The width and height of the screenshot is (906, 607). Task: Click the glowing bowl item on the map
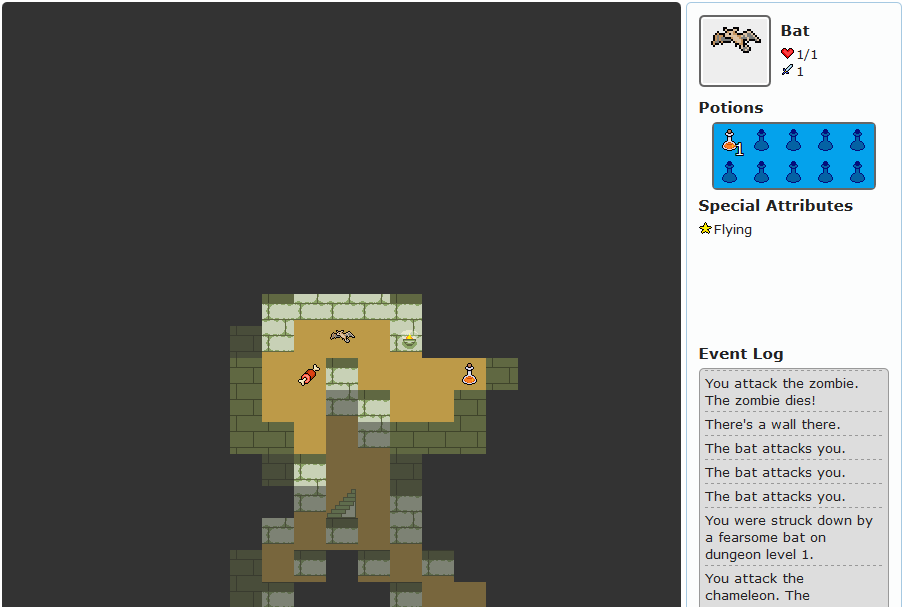click(409, 340)
